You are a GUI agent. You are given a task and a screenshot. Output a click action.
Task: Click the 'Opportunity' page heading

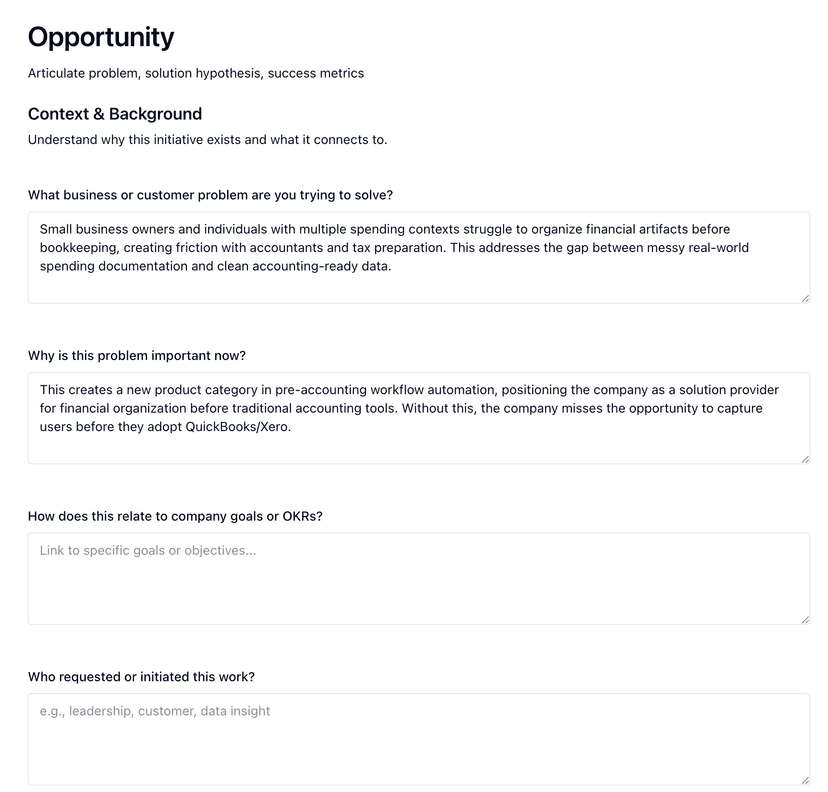click(x=100, y=38)
